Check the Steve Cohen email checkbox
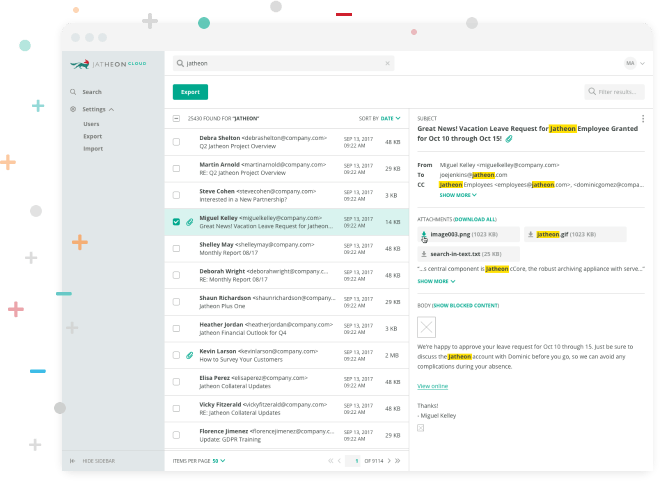 click(x=176, y=195)
